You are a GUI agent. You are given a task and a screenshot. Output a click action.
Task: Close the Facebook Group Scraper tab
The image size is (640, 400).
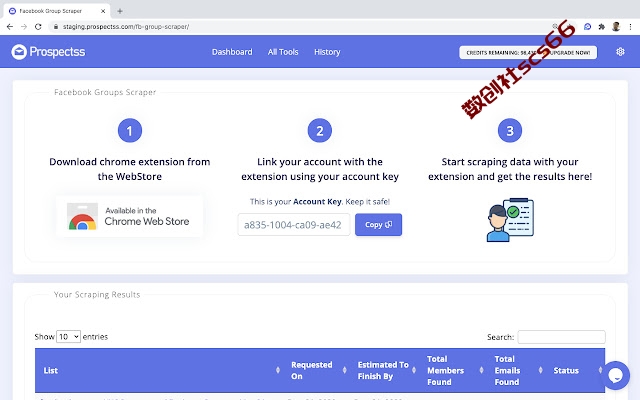tap(103, 11)
